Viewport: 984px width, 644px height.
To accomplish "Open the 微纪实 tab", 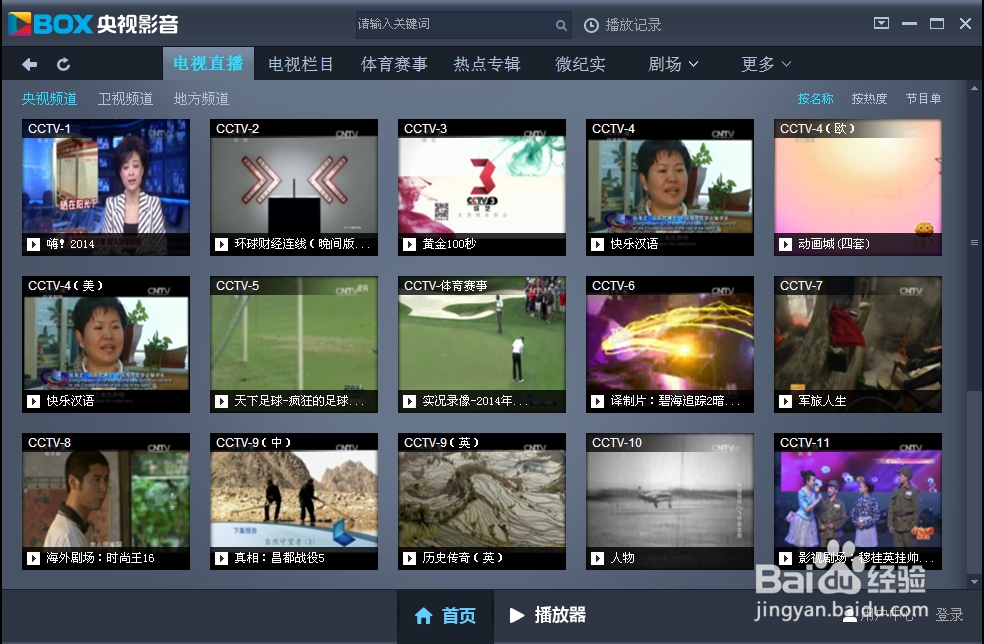I will pos(580,64).
